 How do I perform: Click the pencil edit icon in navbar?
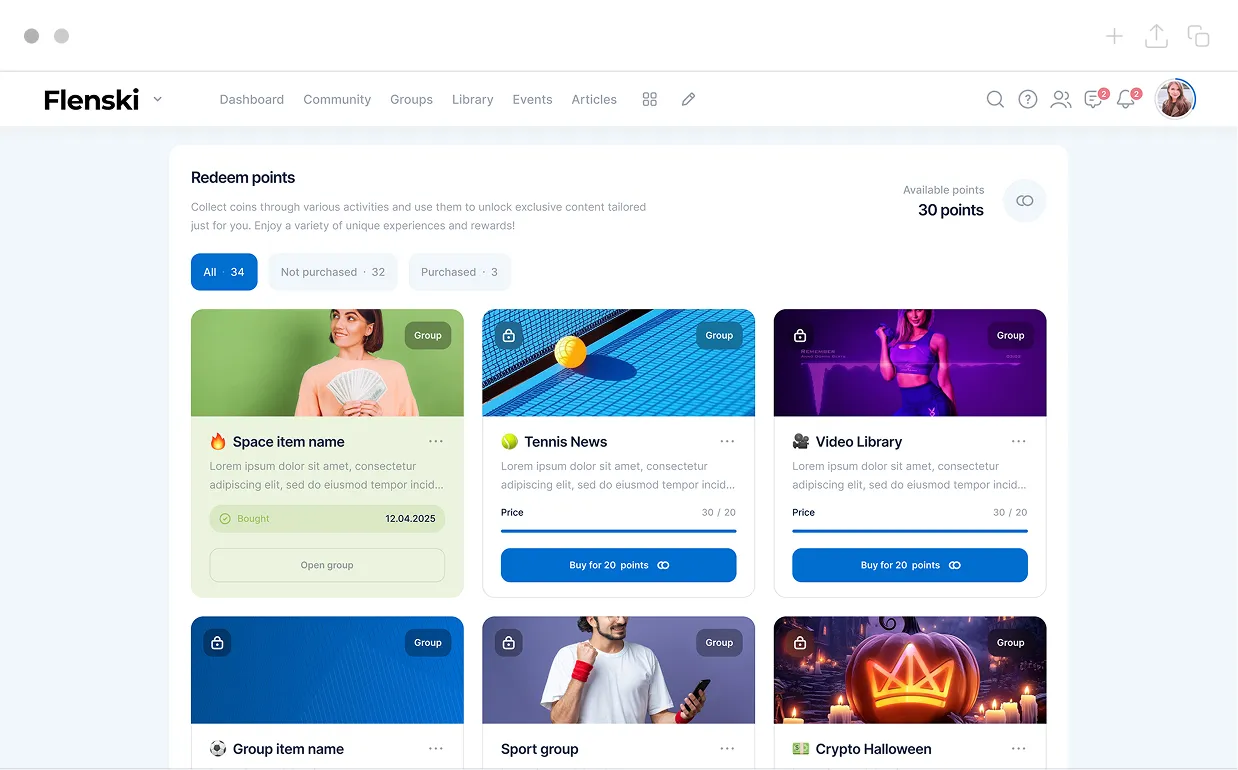(x=688, y=99)
